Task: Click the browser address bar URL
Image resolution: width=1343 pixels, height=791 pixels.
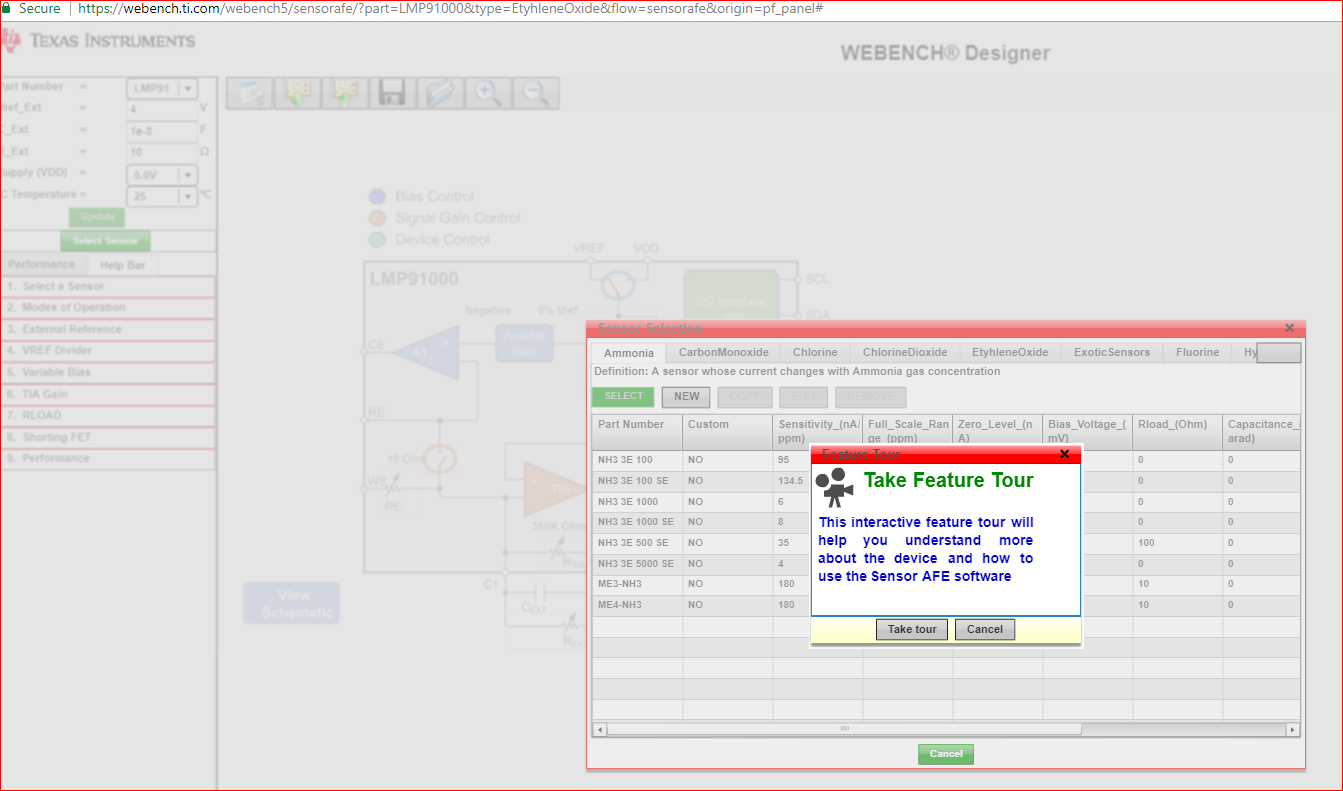Action: [449, 8]
